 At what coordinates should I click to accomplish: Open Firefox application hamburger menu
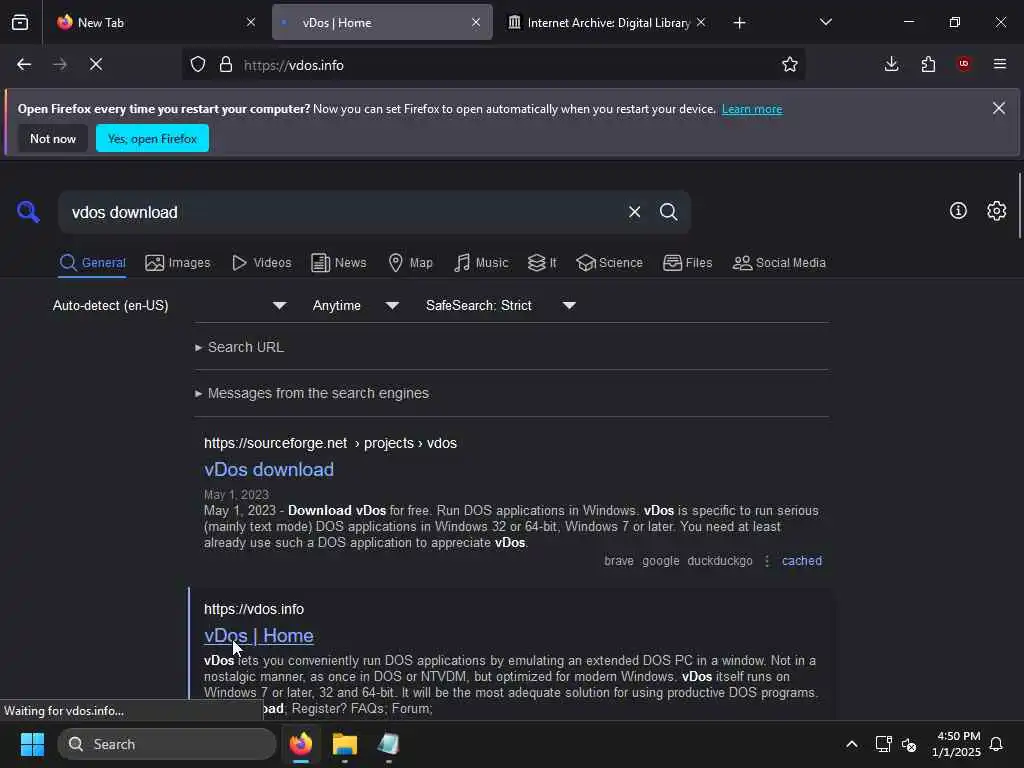(x=1000, y=64)
